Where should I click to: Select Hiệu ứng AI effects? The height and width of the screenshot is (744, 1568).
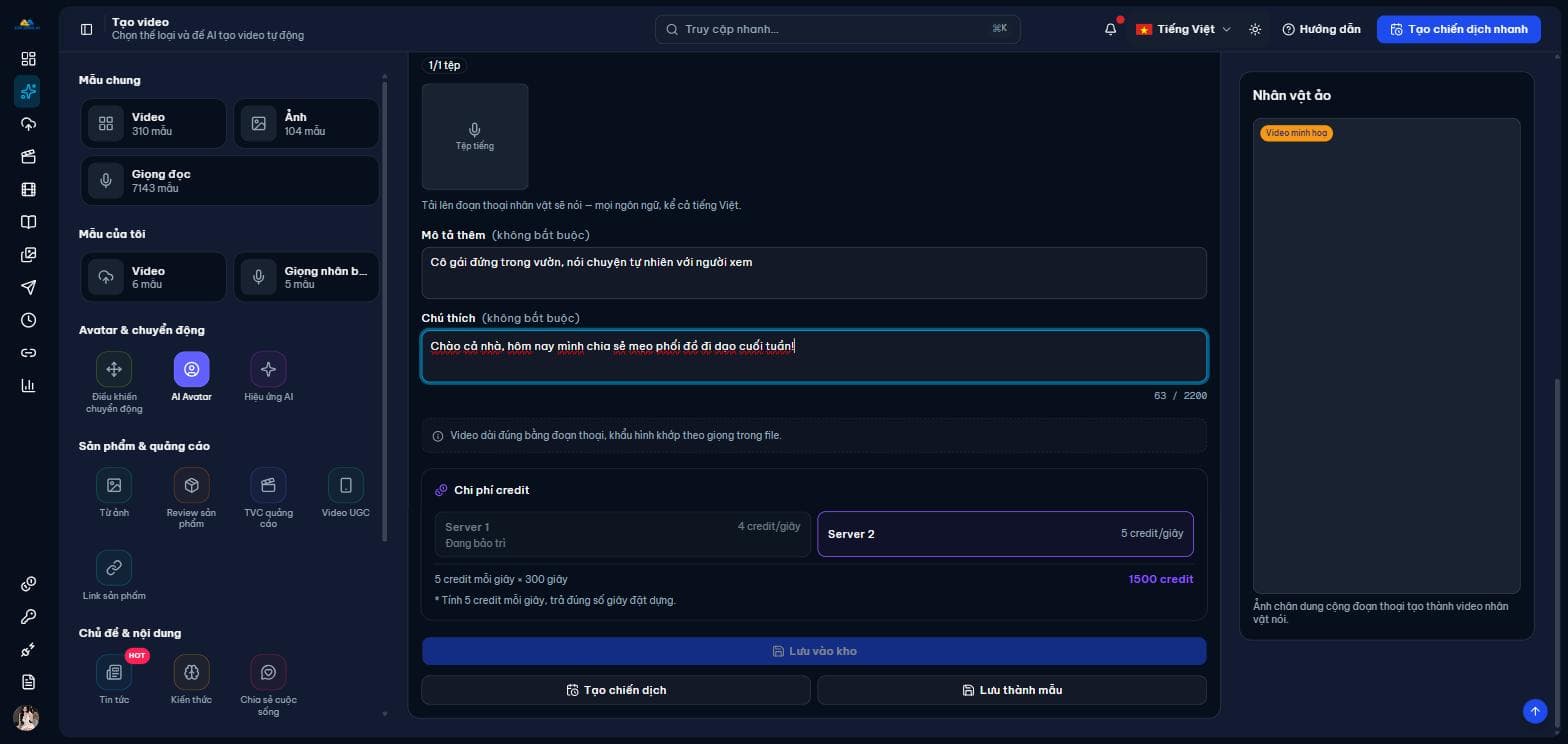(268, 377)
